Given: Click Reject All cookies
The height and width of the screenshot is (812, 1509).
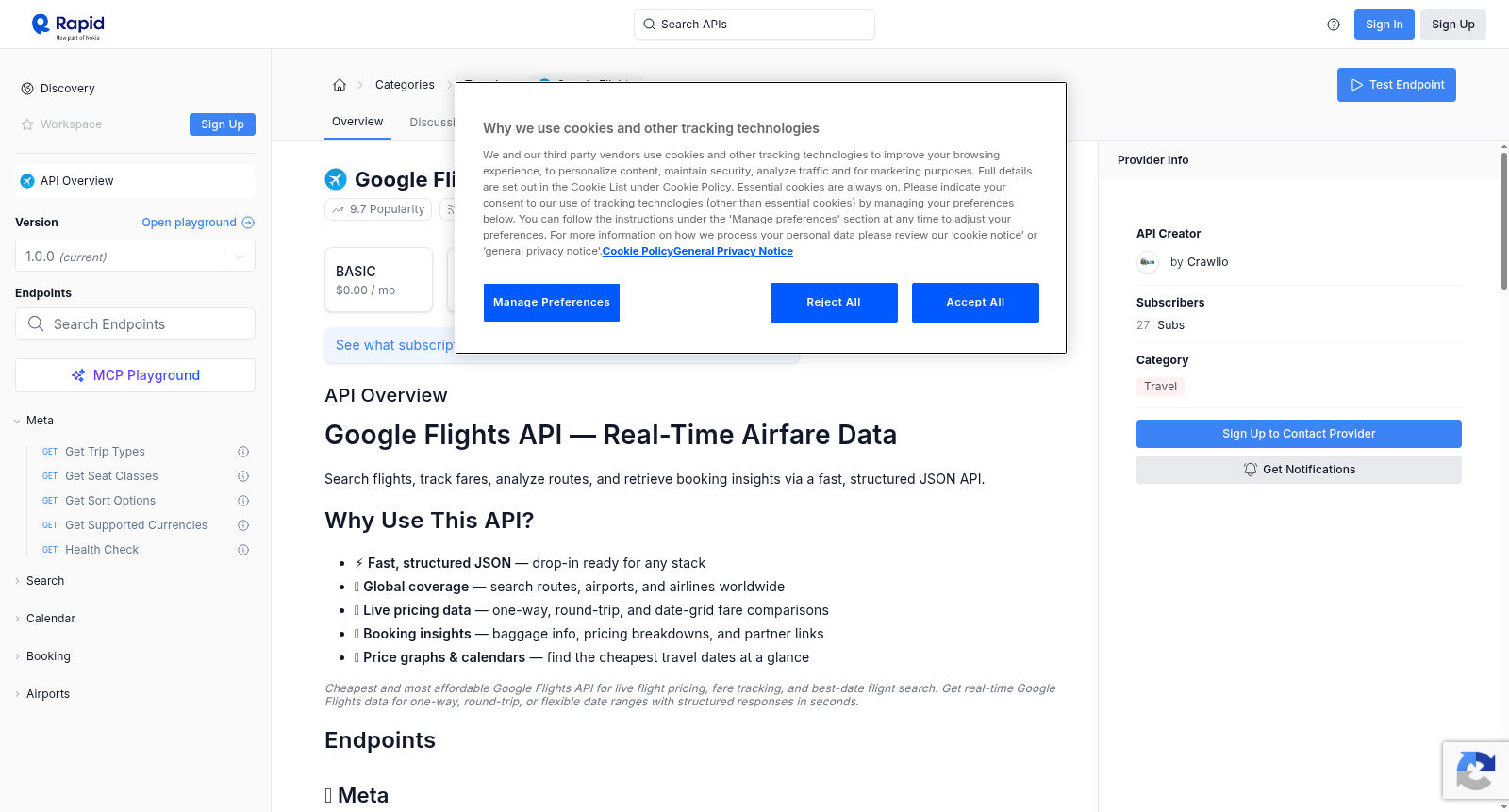Looking at the screenshot, I should 834,303.
